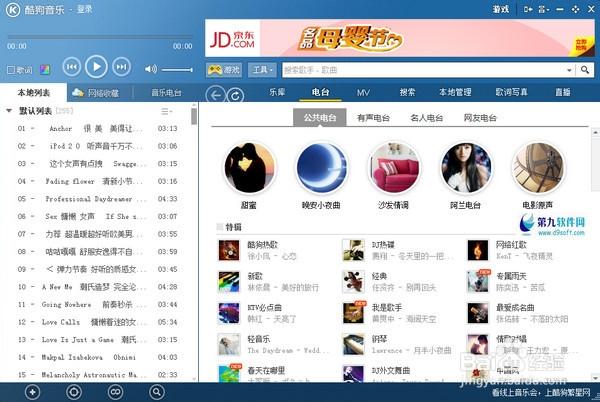Viewport: 600px width, 402px height.
Task: Adjust the volume slider
Action: pos(177,70)
